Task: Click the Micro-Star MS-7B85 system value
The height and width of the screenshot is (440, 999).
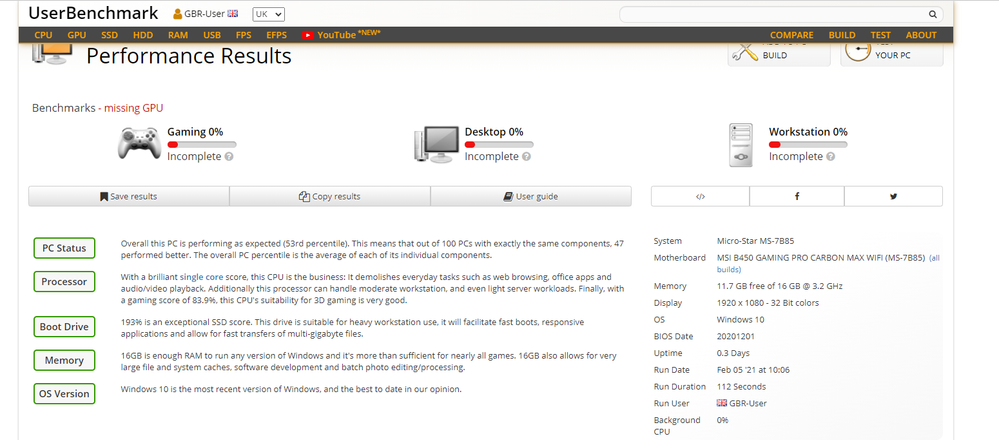Action: coord(756,241)
